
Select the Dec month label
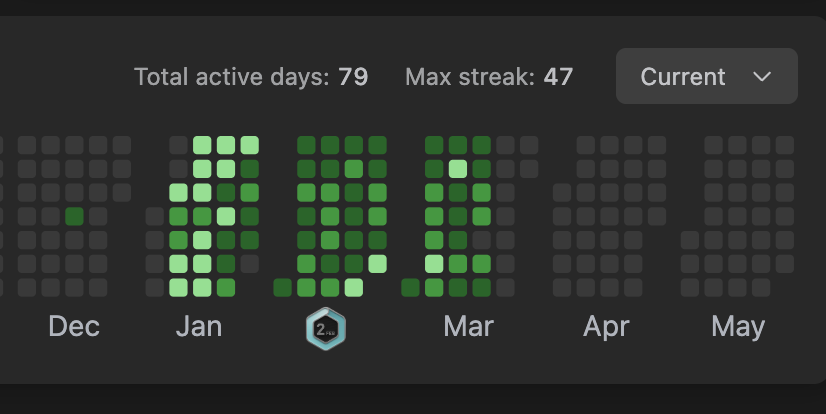click(74, 327)
